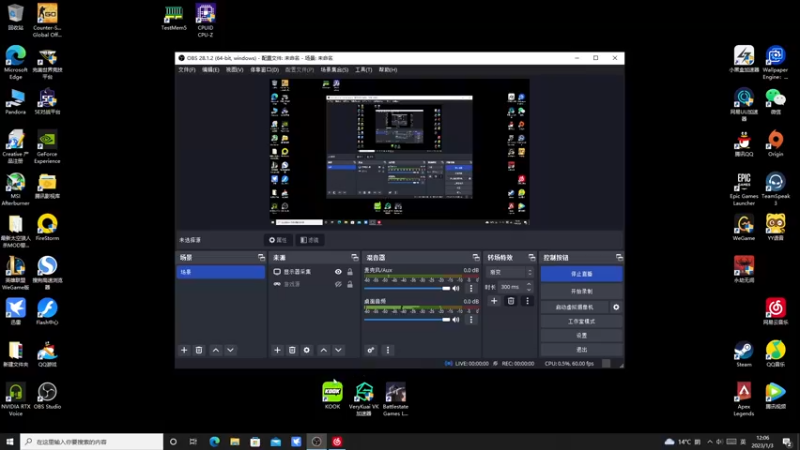Open the Help (H) menu
The image size is (800, 450).
[388, 70]
